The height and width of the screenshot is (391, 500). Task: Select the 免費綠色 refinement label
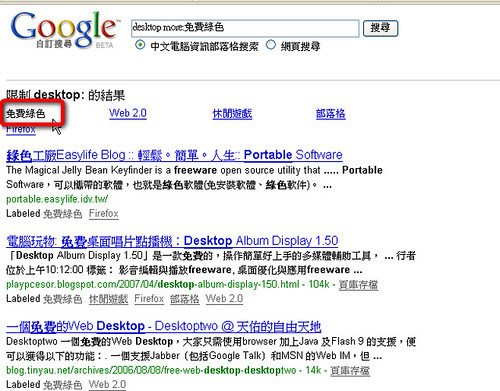(26, 114)
